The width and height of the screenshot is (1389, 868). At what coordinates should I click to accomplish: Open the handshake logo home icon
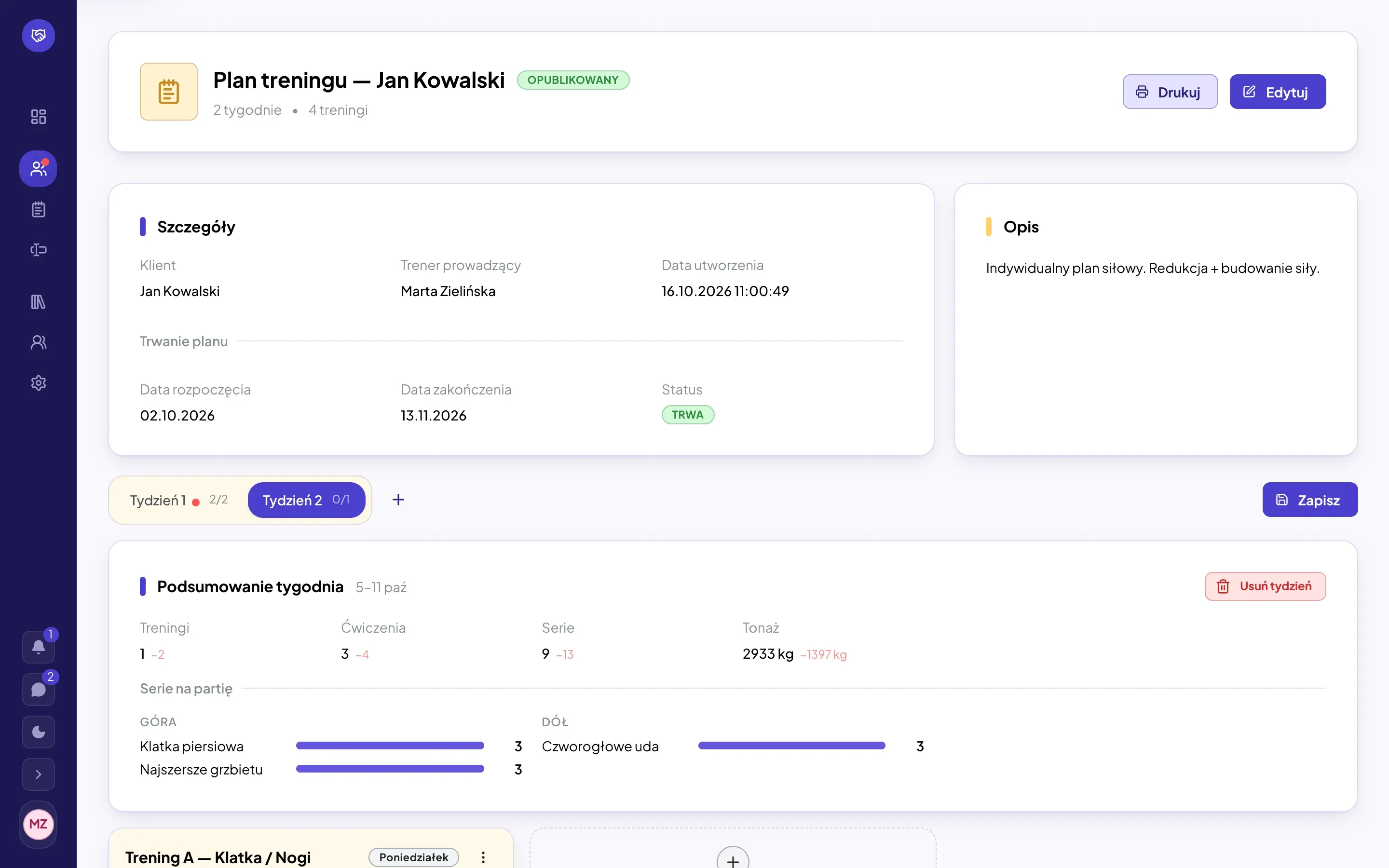(x=39, y=36)
